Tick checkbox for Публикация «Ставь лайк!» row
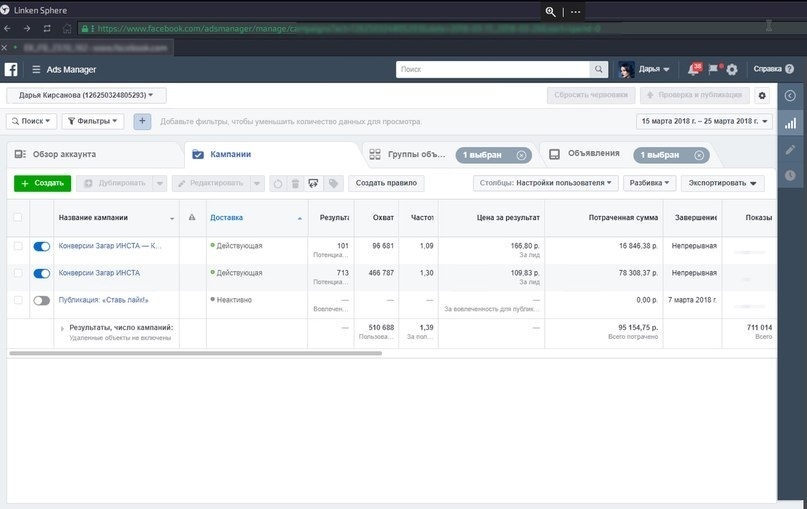Viewport: 807px width, 509px height. click(17, 300)
